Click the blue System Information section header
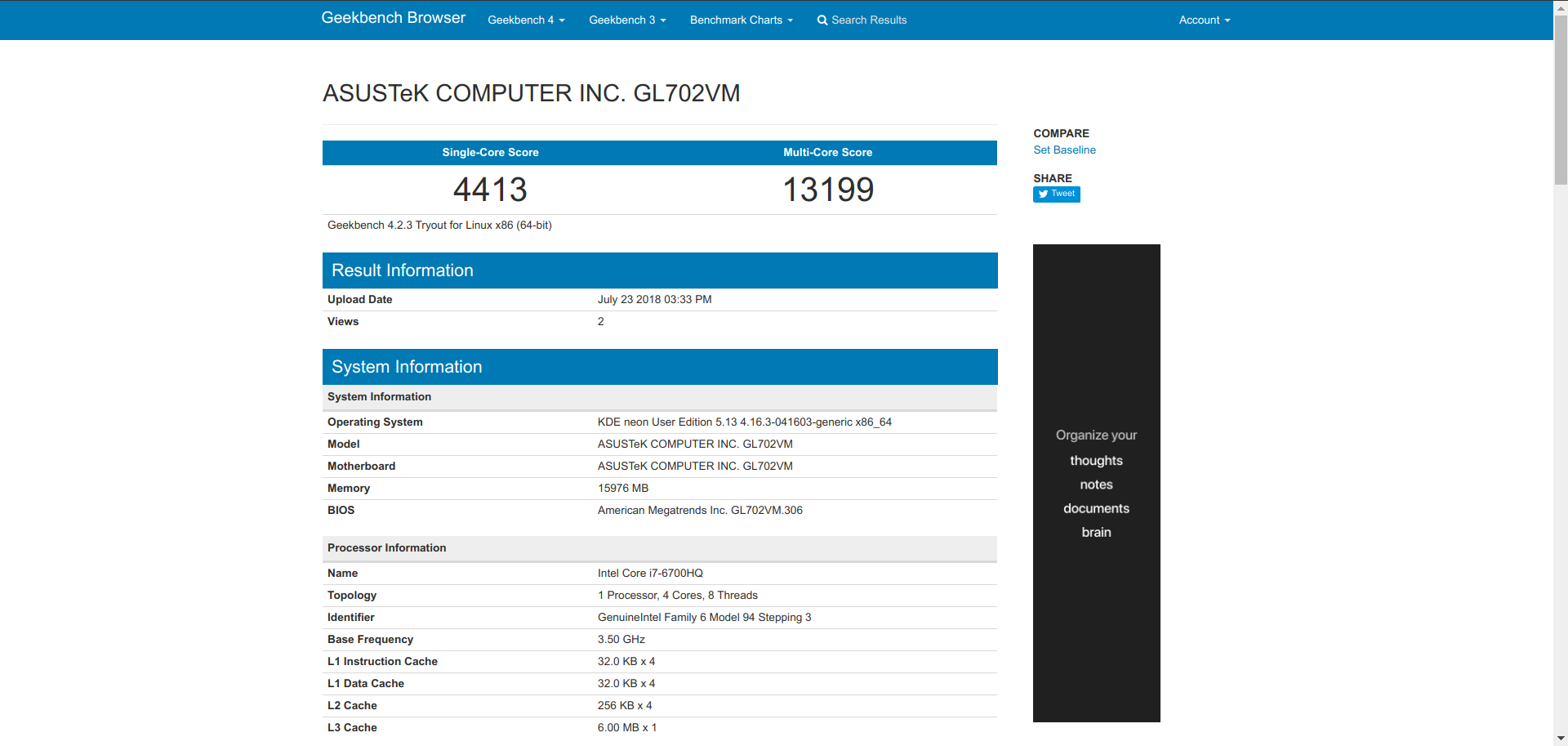Image resolution: width=1568 pixels, height=746 pixels. (659, 367)
